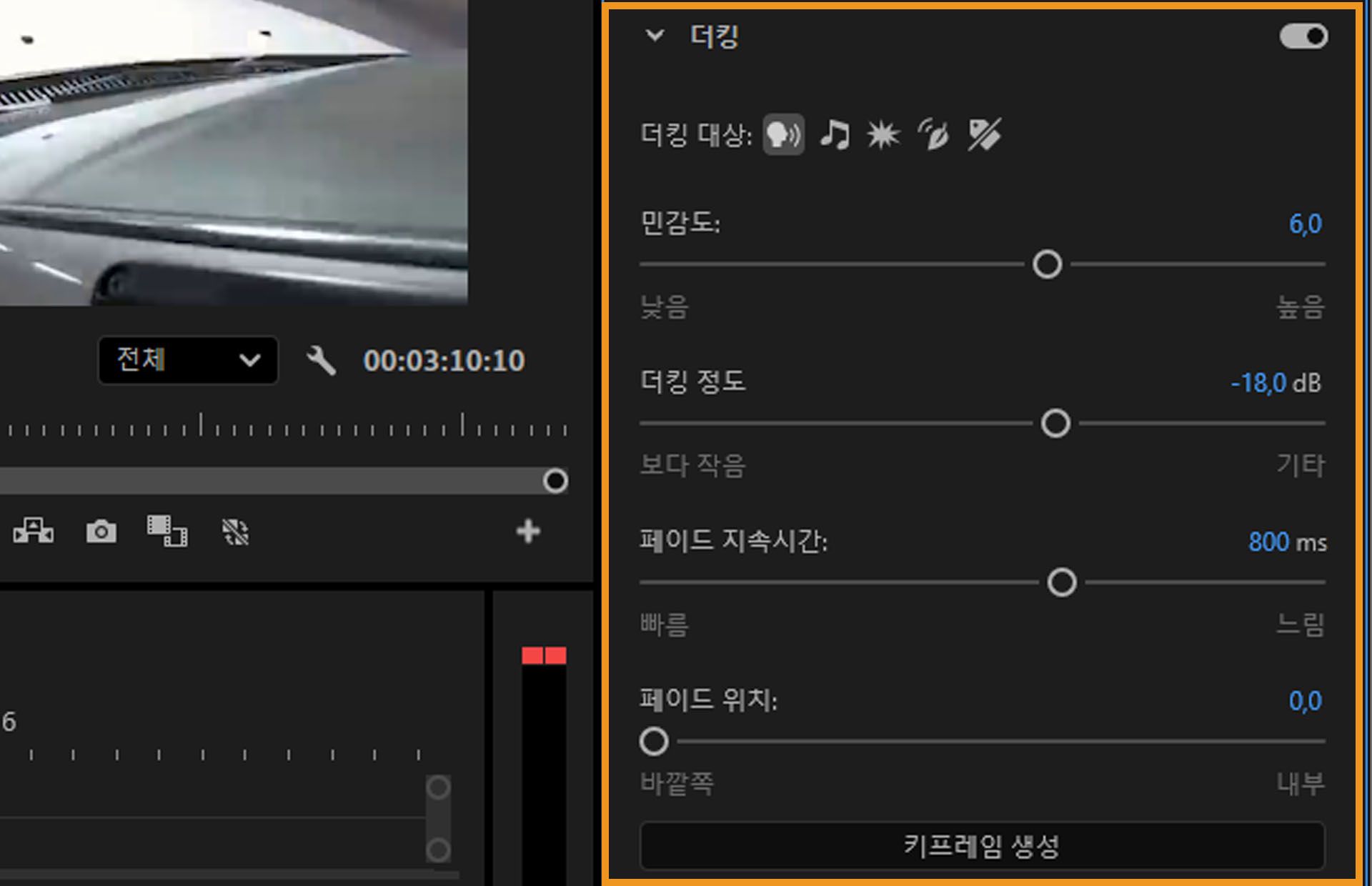This screenshot has height=886, width=1372.
Task: Click the Global FX Mute icon
Action: (x=236, y=532)
